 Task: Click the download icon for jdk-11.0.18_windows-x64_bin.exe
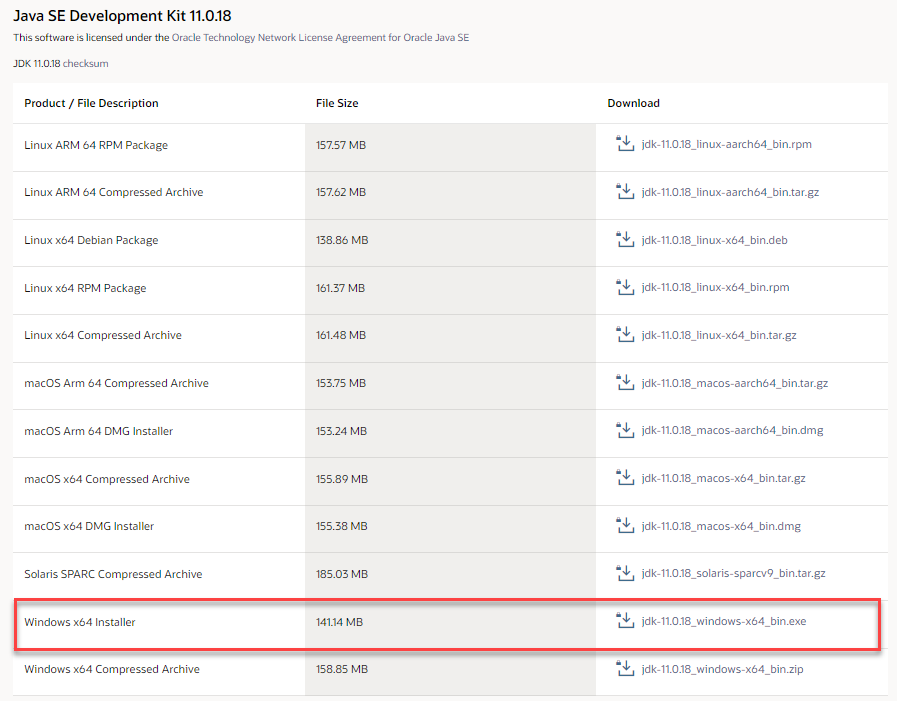pyautogui.click(x=625, y=622)
